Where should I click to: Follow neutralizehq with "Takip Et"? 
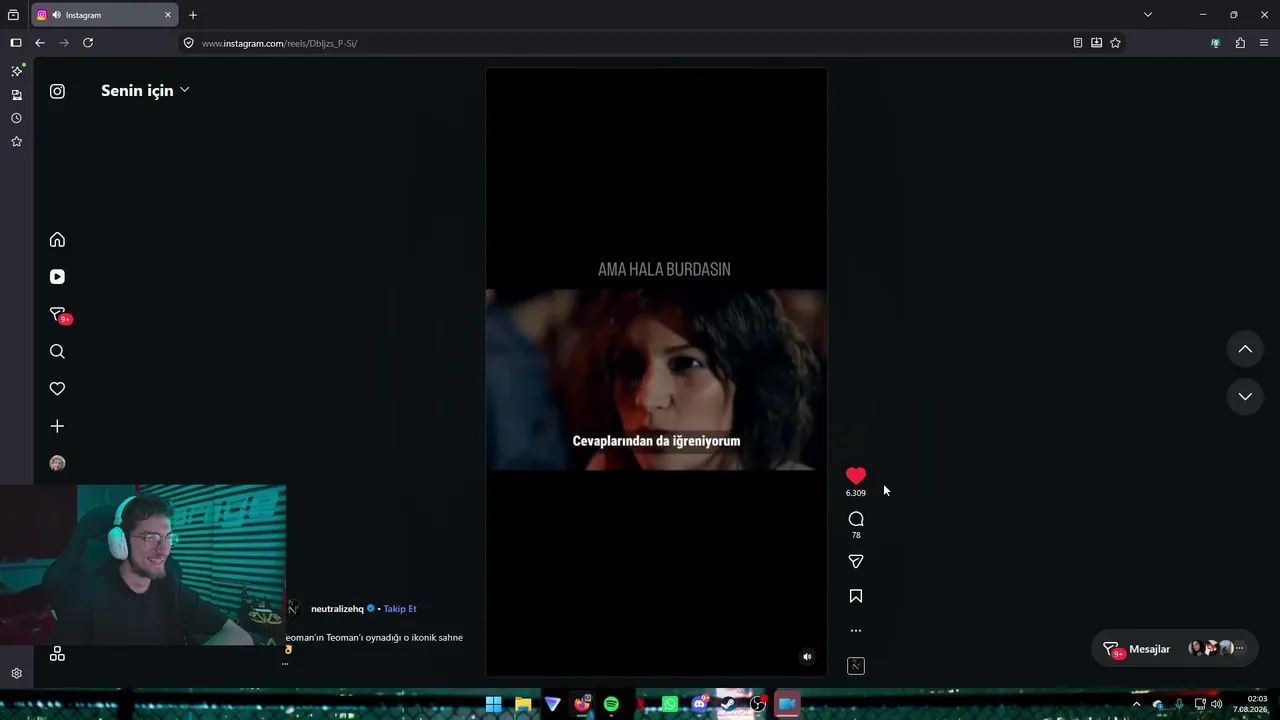tap(400, 609)
